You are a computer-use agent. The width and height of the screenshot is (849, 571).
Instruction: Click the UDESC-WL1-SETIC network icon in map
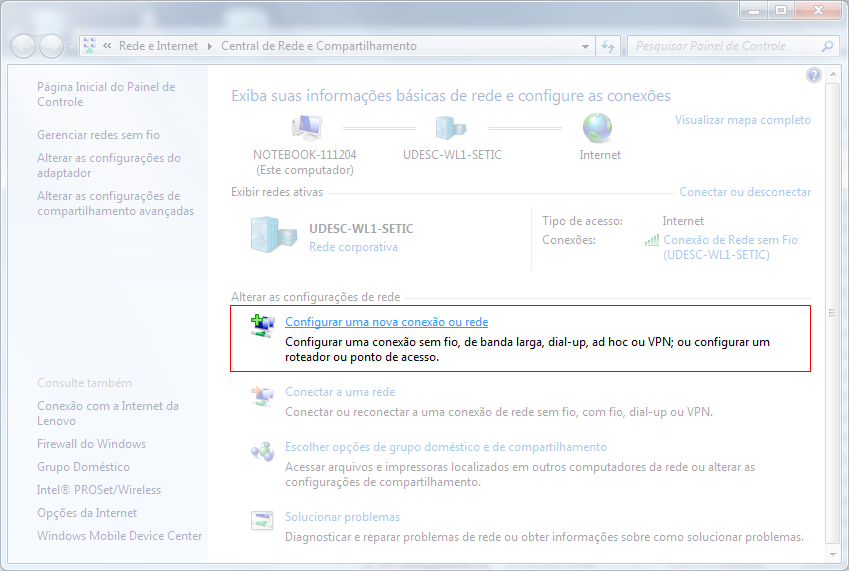[451, 128]
